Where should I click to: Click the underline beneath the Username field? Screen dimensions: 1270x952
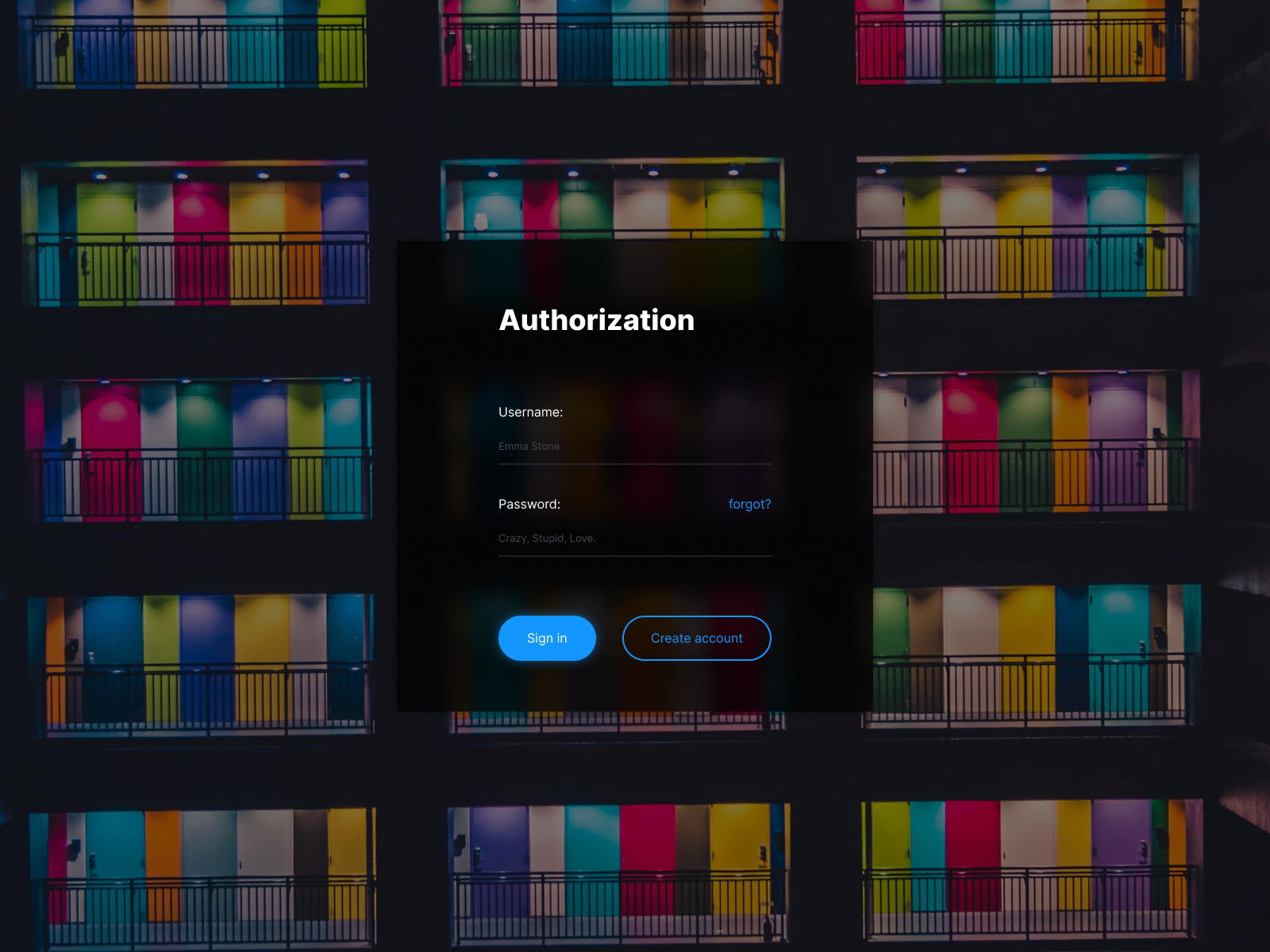coord(634,463)
